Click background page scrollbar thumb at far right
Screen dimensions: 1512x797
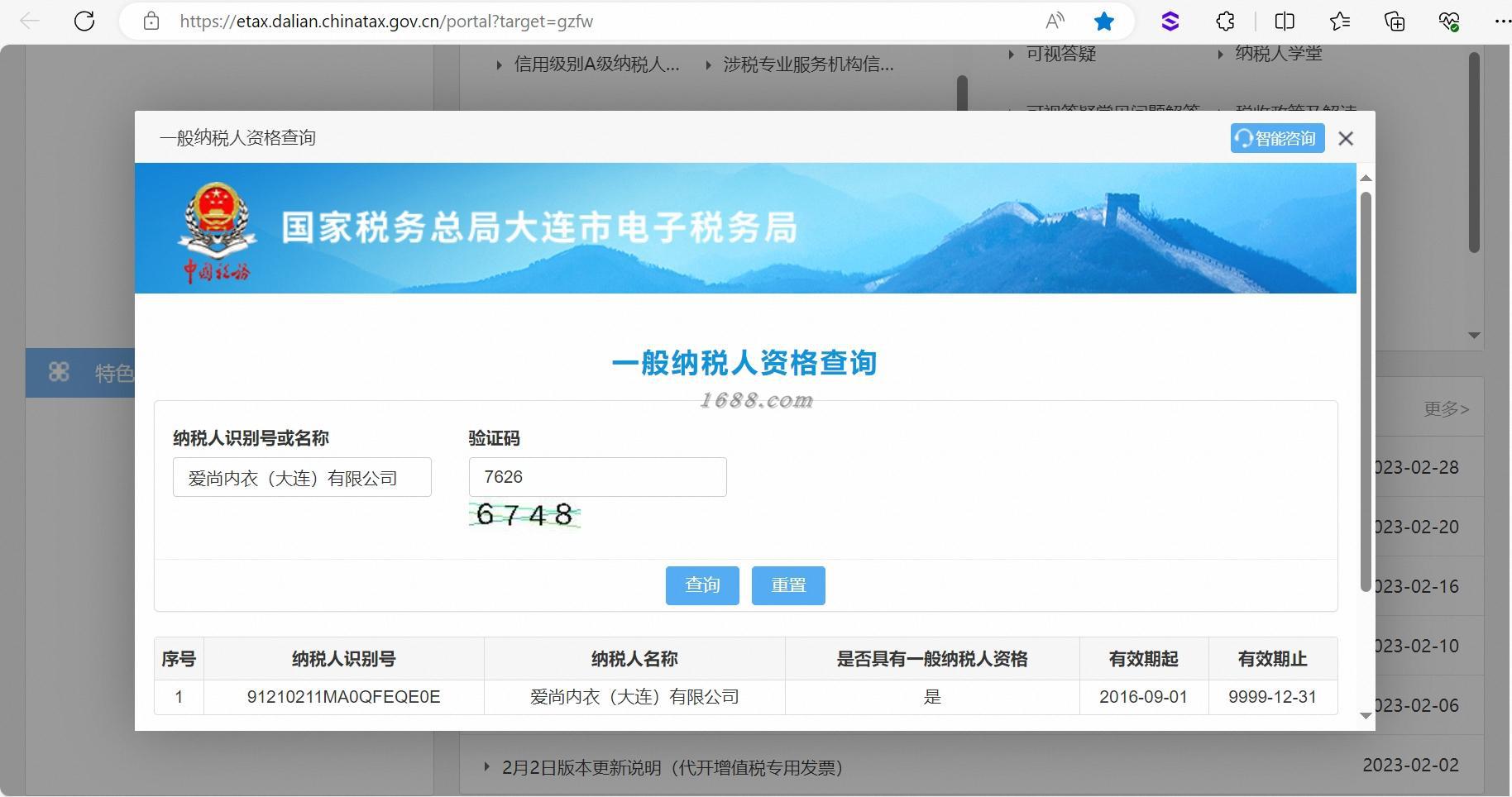coord(1474,153)
